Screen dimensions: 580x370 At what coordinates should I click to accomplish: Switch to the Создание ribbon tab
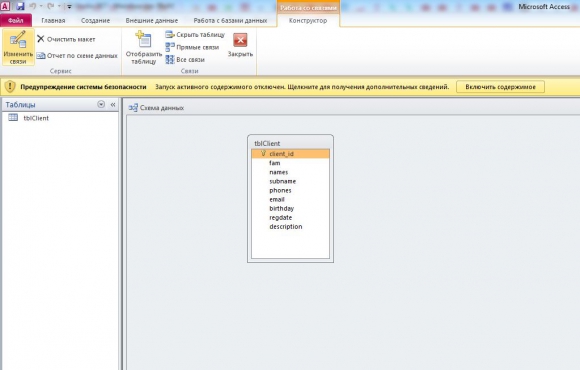tap(95, 20)
